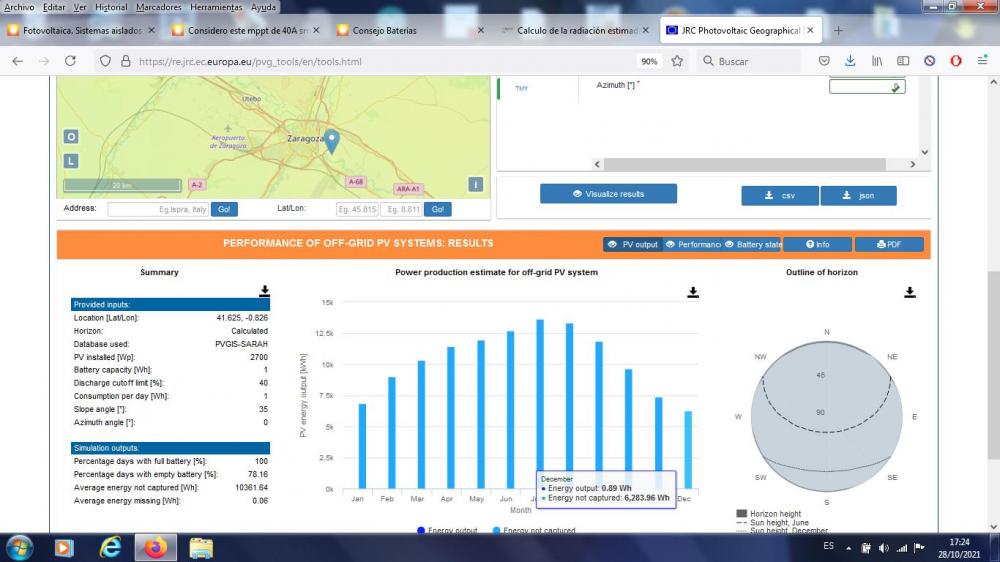Open the Herramientas menu

[x=216, y=7]
